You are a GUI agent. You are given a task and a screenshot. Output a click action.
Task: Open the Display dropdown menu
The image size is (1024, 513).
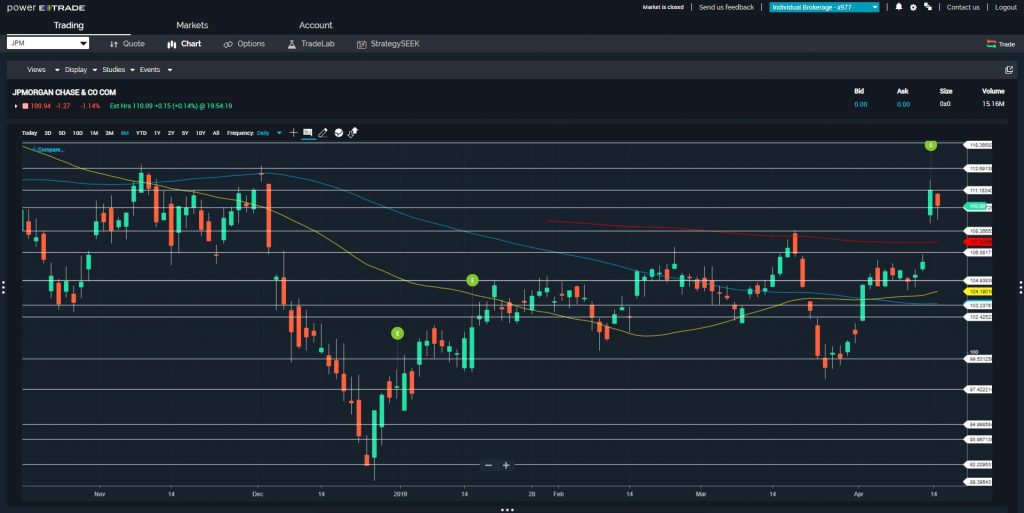81,70
